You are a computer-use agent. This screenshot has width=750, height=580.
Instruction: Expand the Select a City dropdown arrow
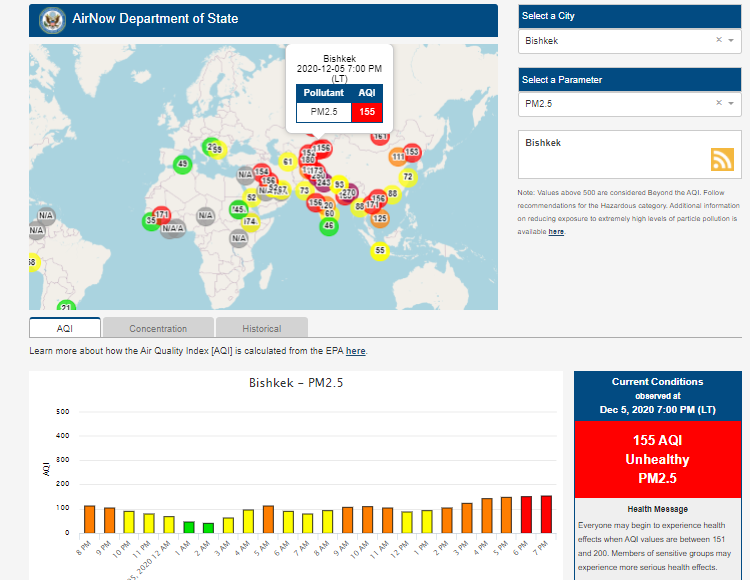(x=731, y=41)
